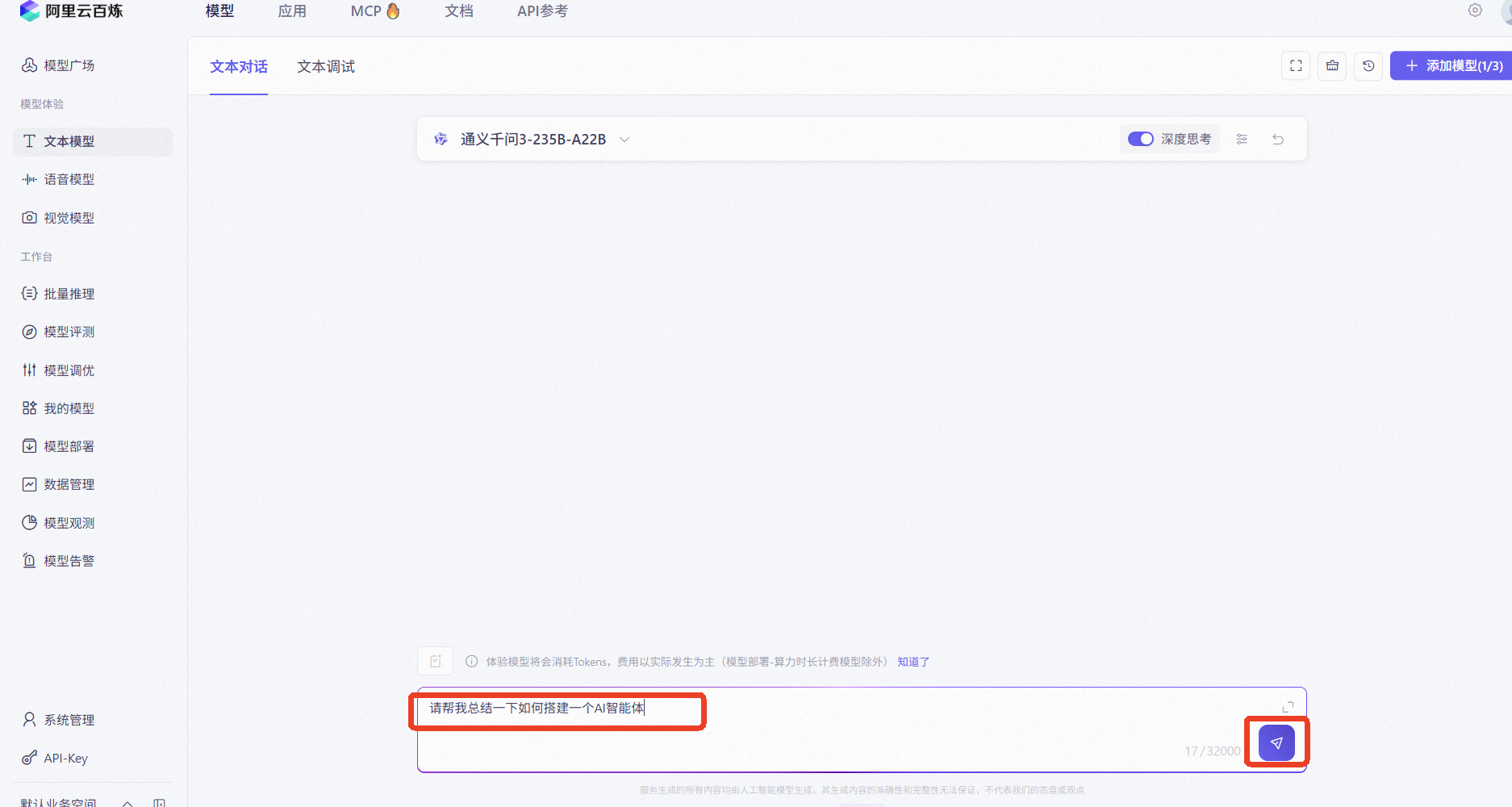Open model parameter settings sliders icon

click(x=1242, y=139)
